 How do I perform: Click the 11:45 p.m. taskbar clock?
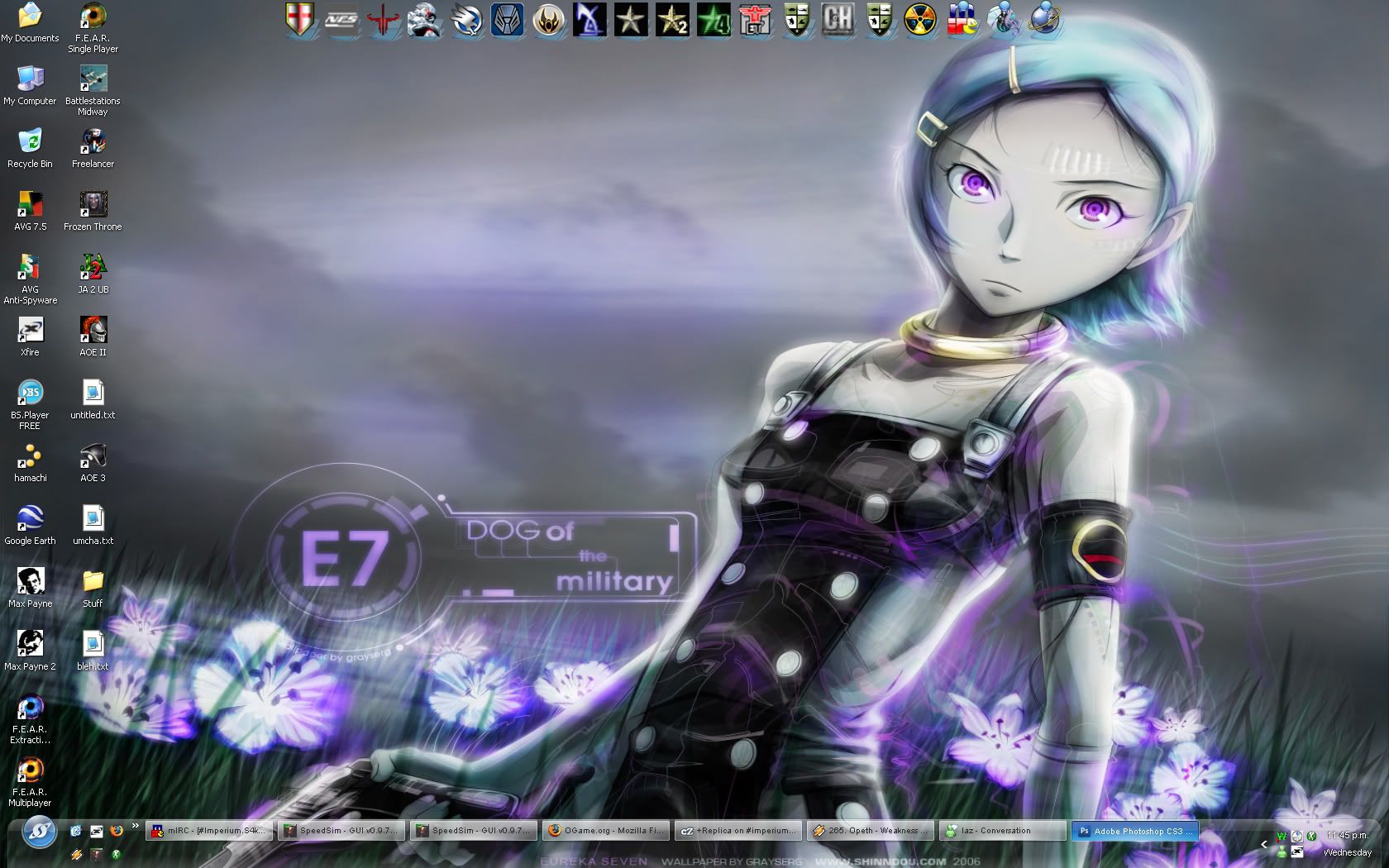tap(1347, 836)
